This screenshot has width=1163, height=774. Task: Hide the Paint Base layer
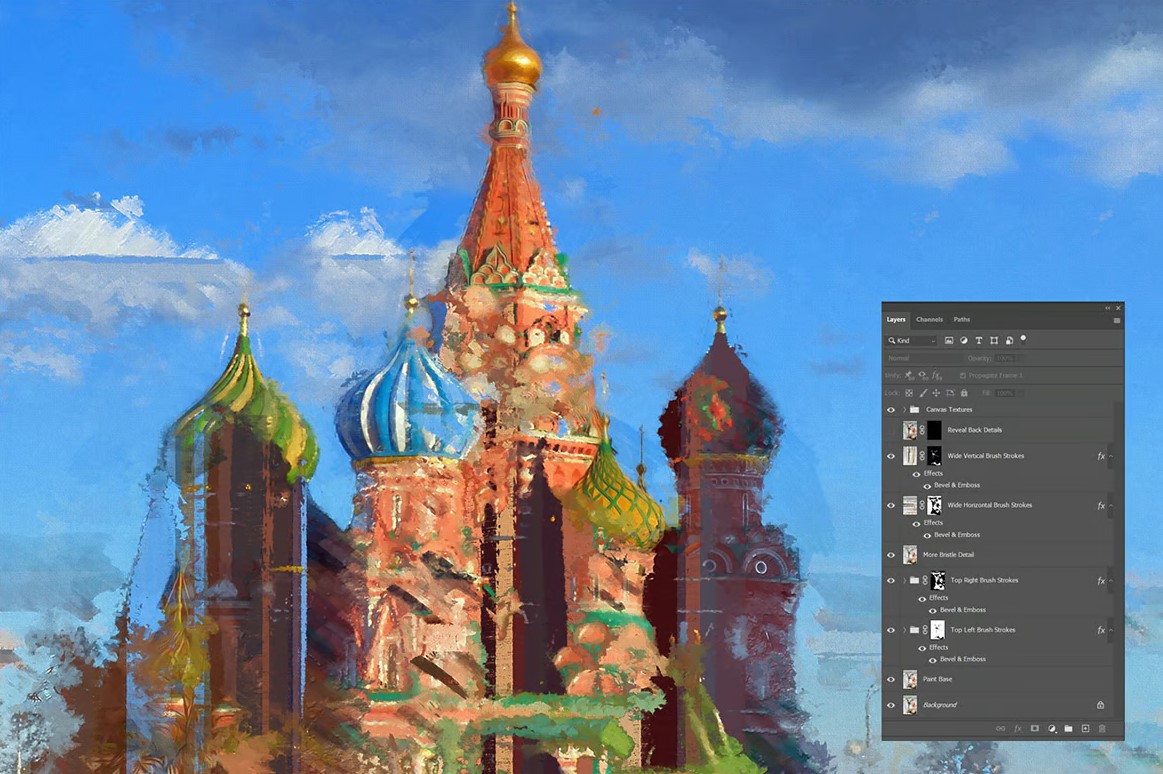pos(891,680)
